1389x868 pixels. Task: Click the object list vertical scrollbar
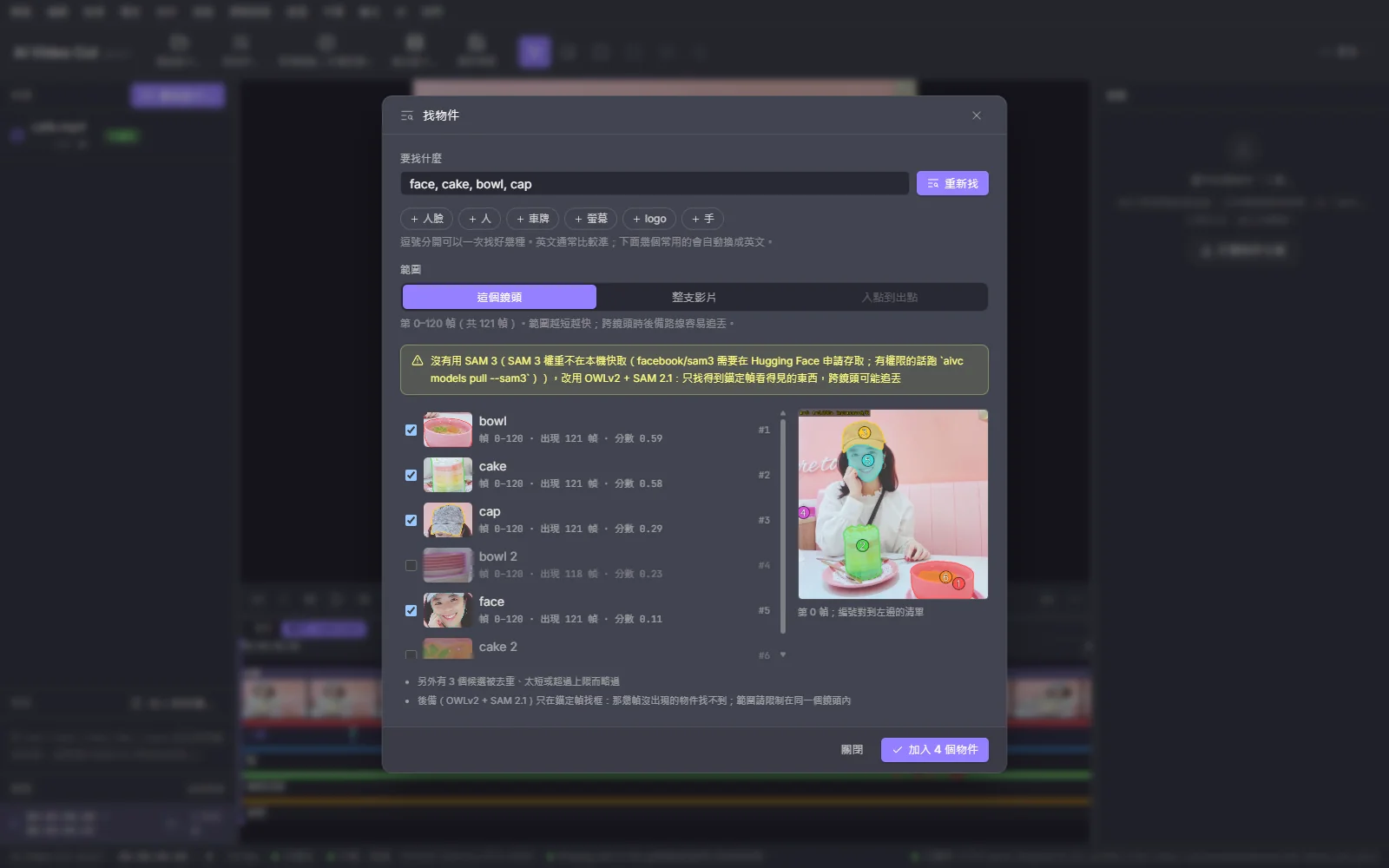point(783,526)
